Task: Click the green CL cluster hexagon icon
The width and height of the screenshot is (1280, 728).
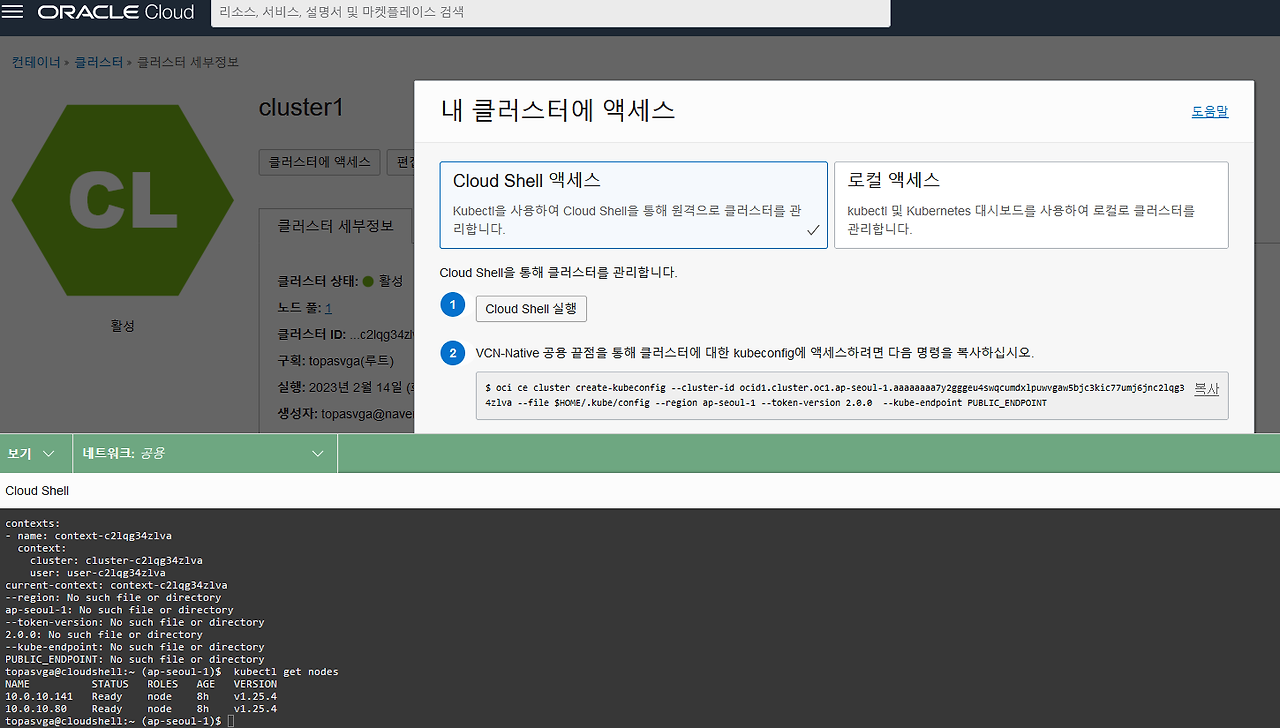Action: (122, 200)
